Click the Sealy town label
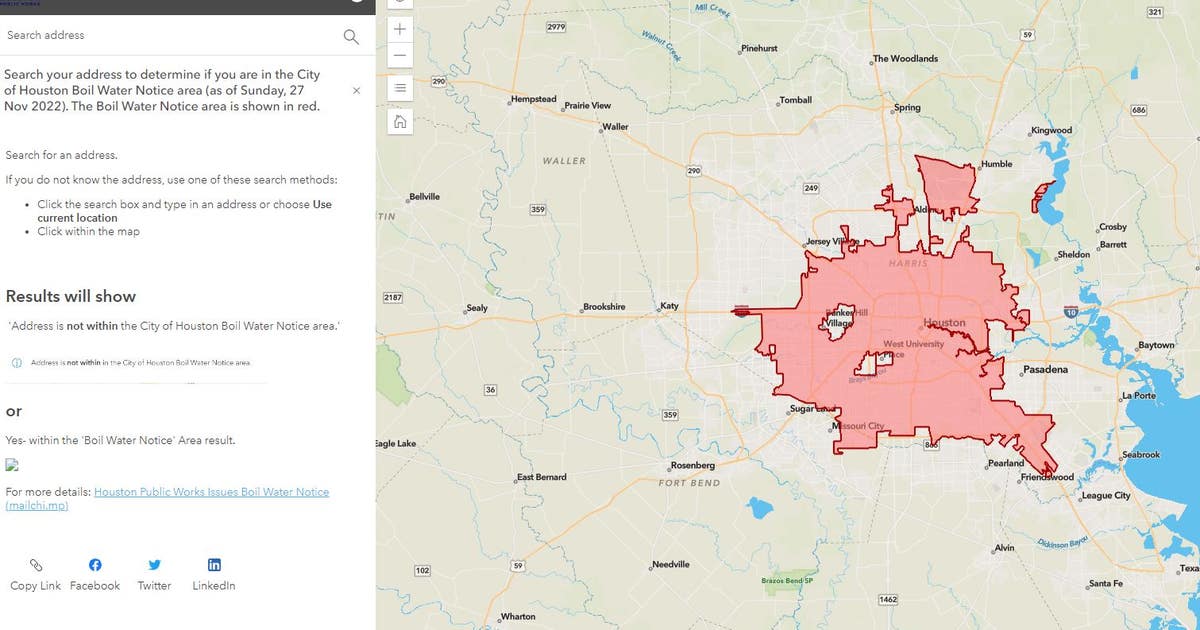Image resolution: width=1200 pixels, height=630 pixels. click(x=477, y=308)
